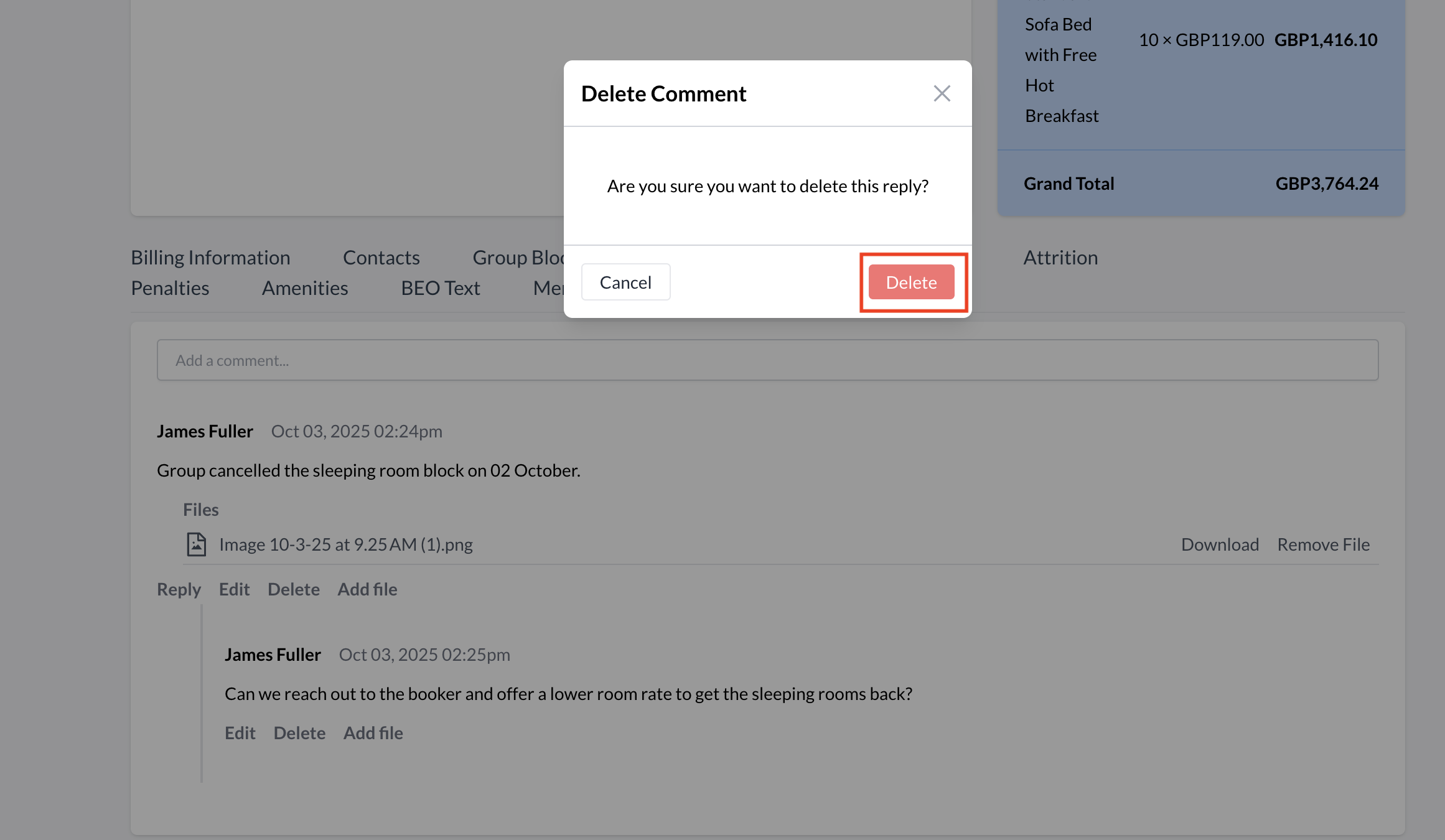Close the Delete Comment dialog with X
Viewport: 1445px width, 840px height.
(x=942, y=93)
